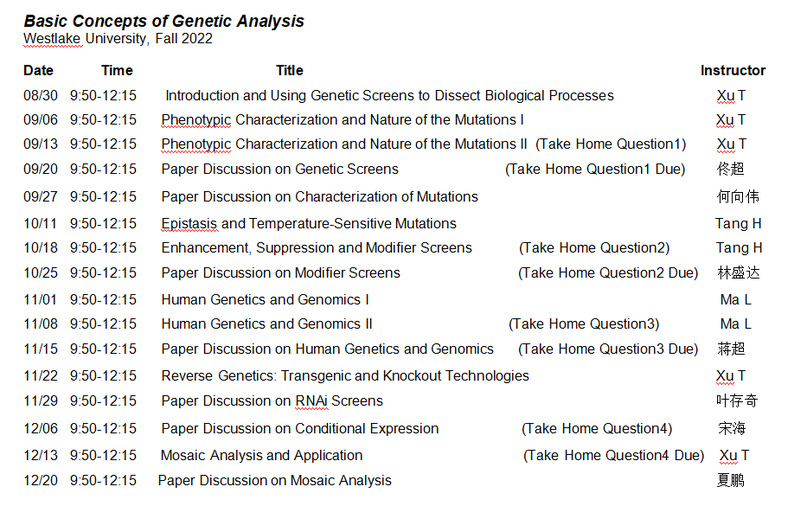
Task: Click instructor "Ma L" on the 11/08 row
Action: click(736, 324)
